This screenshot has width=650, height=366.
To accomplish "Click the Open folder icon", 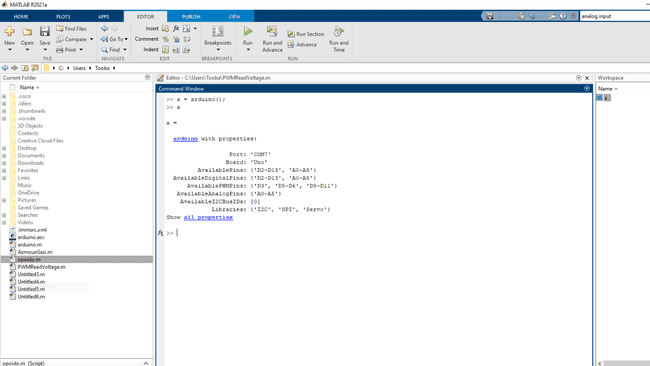I will (x=27, y=32).
